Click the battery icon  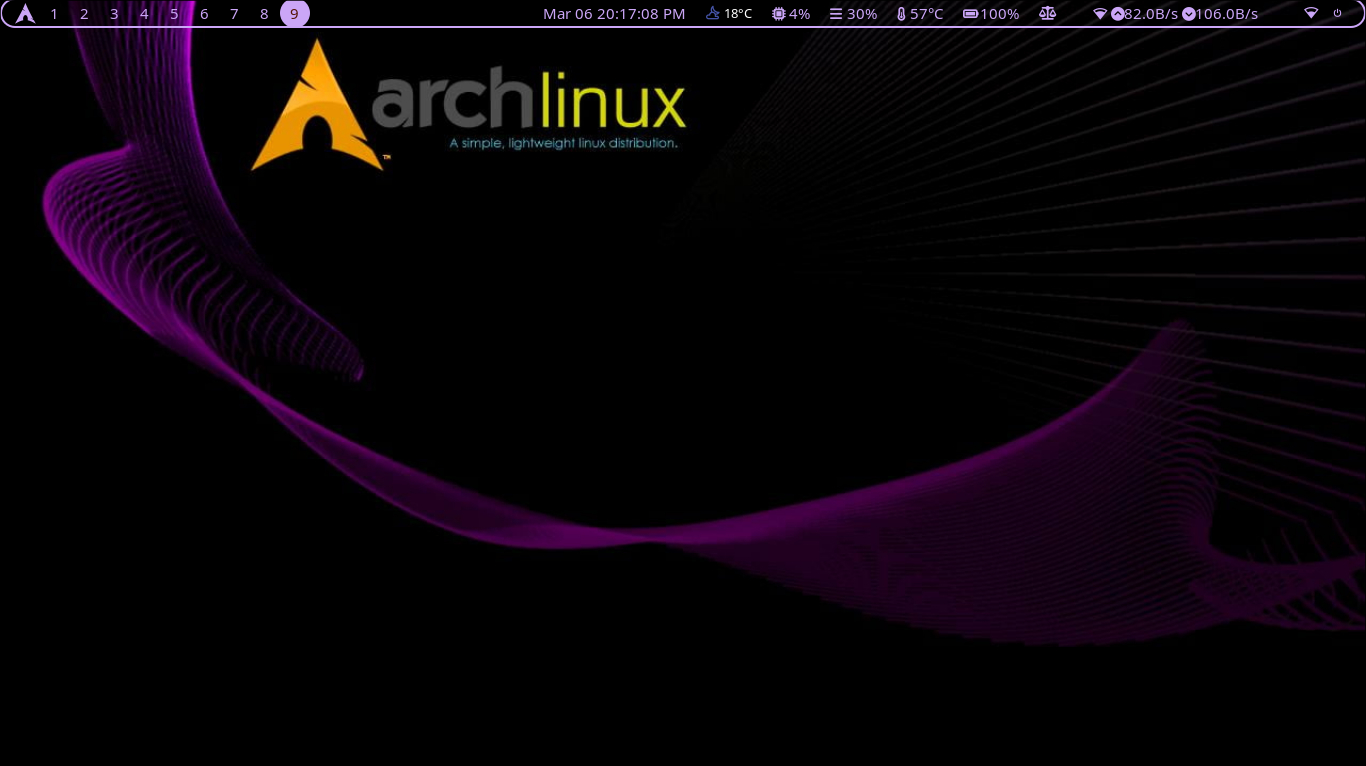pos(971,14)
